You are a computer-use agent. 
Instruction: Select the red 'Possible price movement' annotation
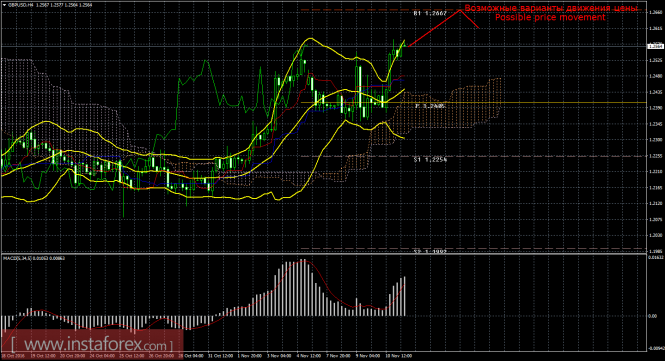point(550,17)
